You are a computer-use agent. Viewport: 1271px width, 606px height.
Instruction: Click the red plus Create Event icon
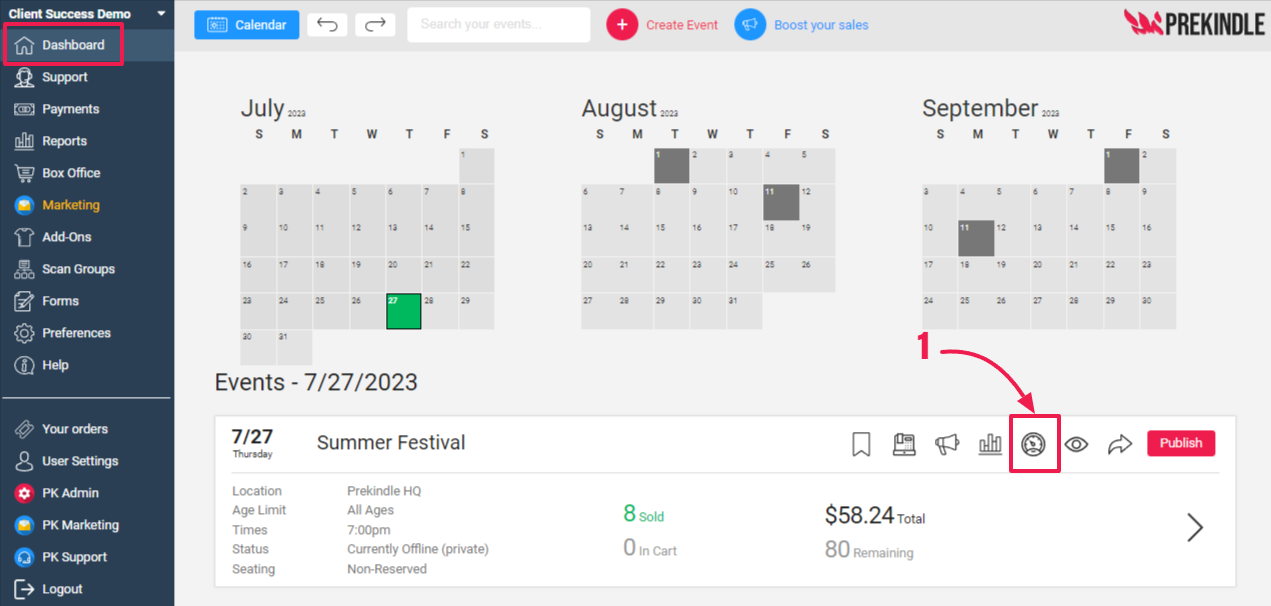tap(622, 25)
